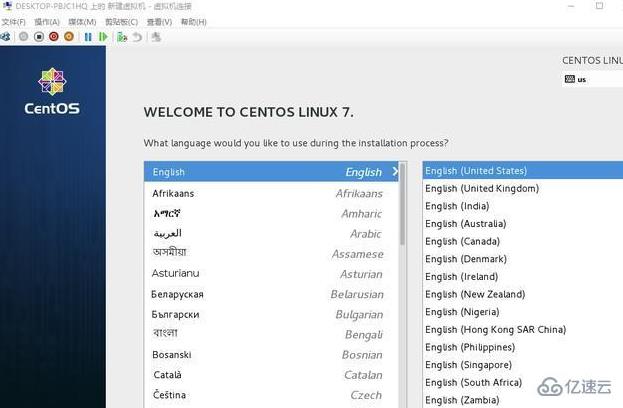Choose Català in the language list
This screenshot has width=623, height=408.
(x=271, y=375)
